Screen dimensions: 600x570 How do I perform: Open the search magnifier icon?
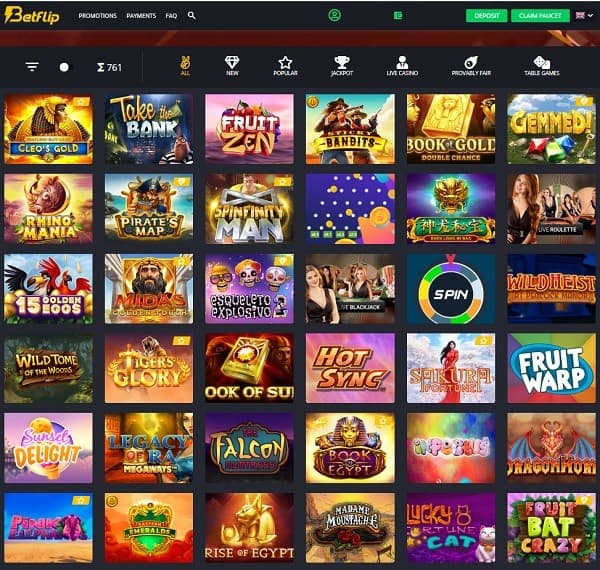(x=192, y=15)
